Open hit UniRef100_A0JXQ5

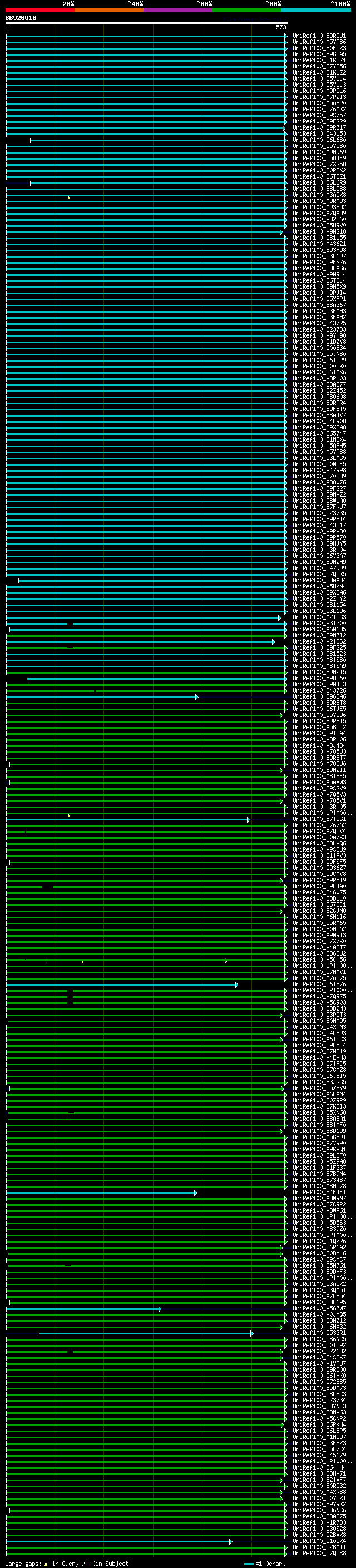pyautogui.click(x=319, y=1315)
